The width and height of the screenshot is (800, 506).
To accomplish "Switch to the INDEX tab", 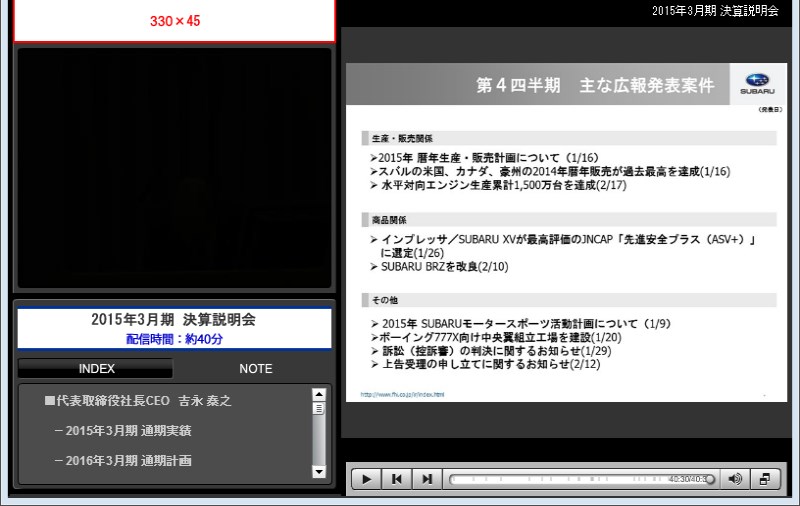I will coord(96,368).
